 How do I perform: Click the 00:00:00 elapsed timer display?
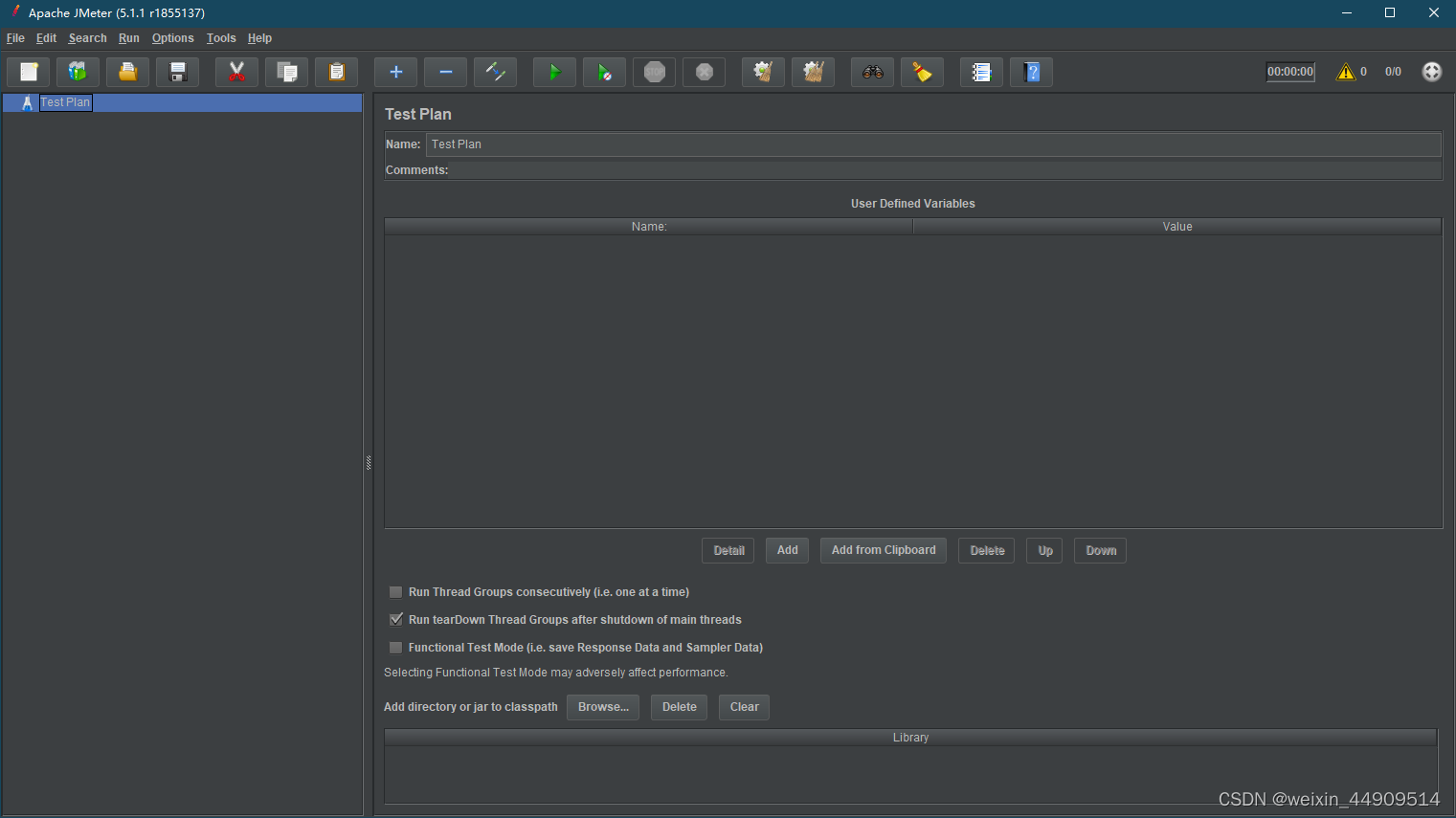(x=1290, y=72)
